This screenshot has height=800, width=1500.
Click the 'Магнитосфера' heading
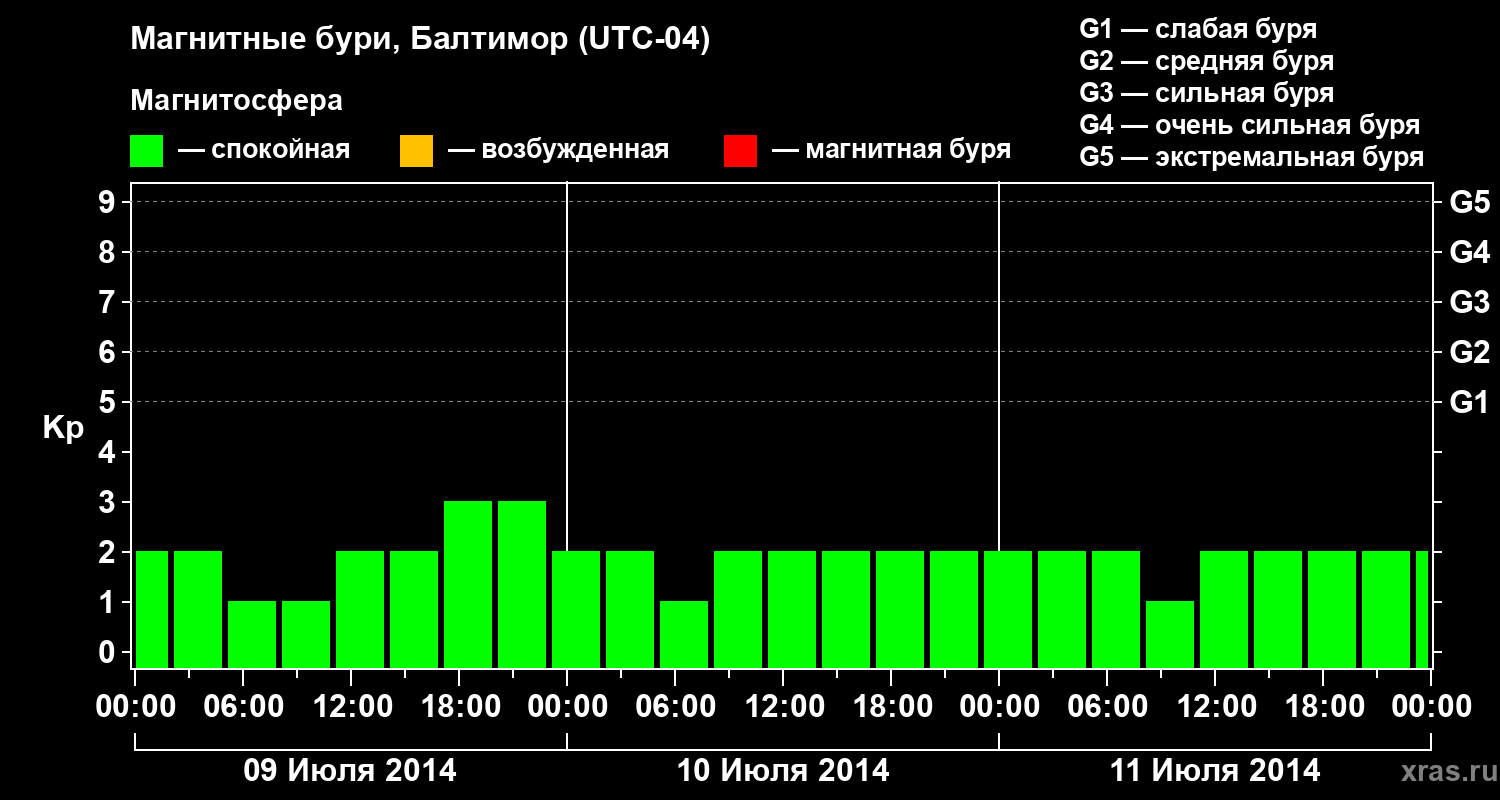[x=237, y=101]
